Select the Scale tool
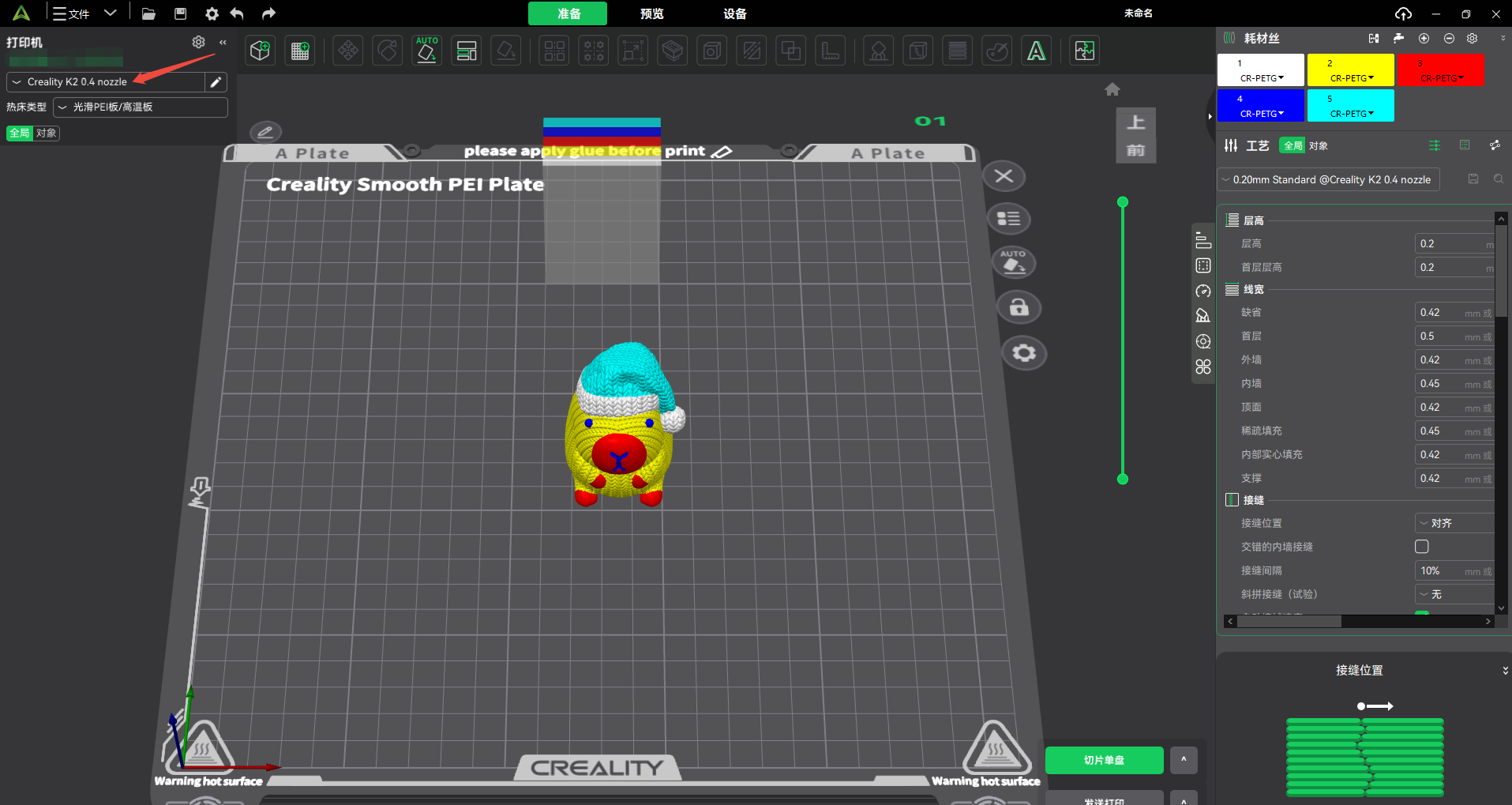This screenshot has width=1512, height=805. [x=633, y=51]
